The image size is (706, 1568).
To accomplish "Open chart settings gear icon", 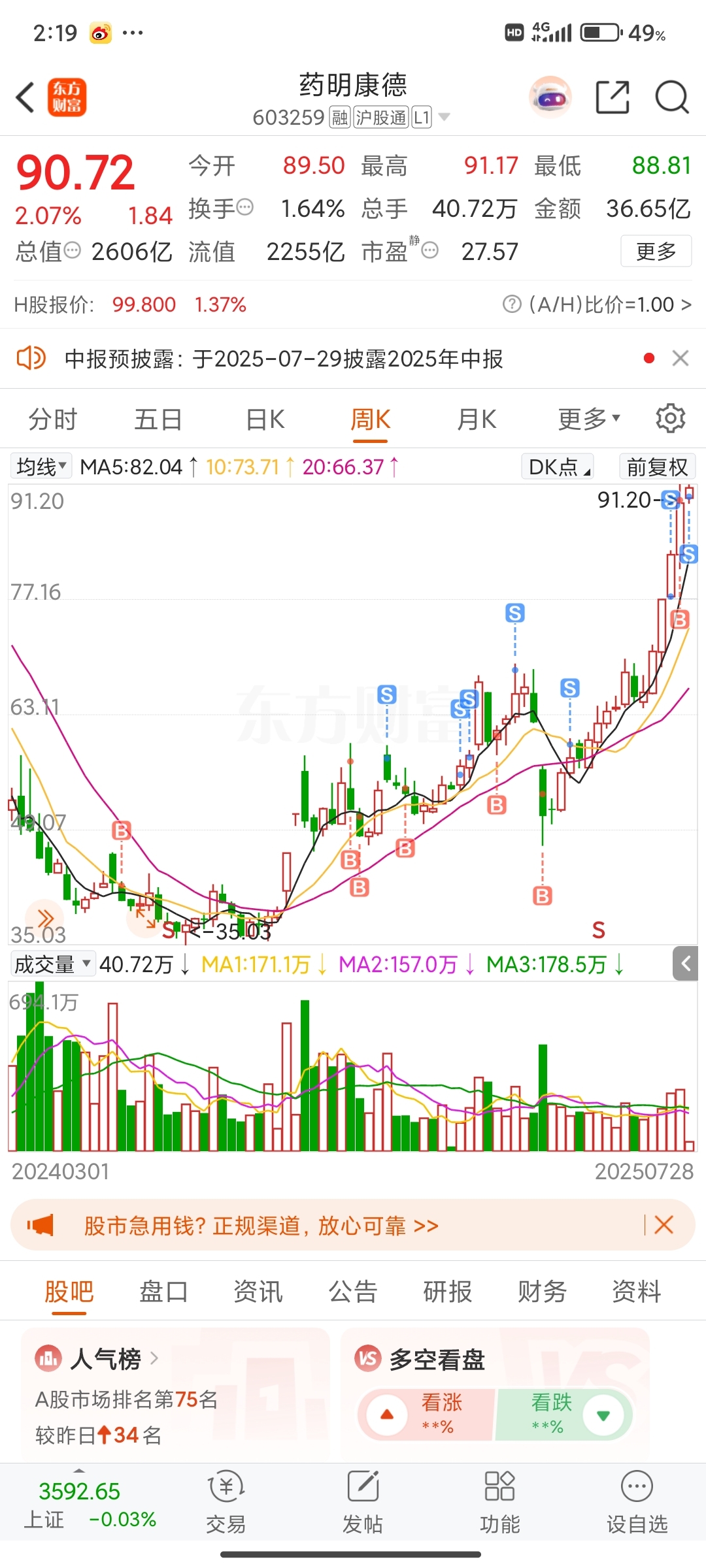I will [x=670, y=418].
